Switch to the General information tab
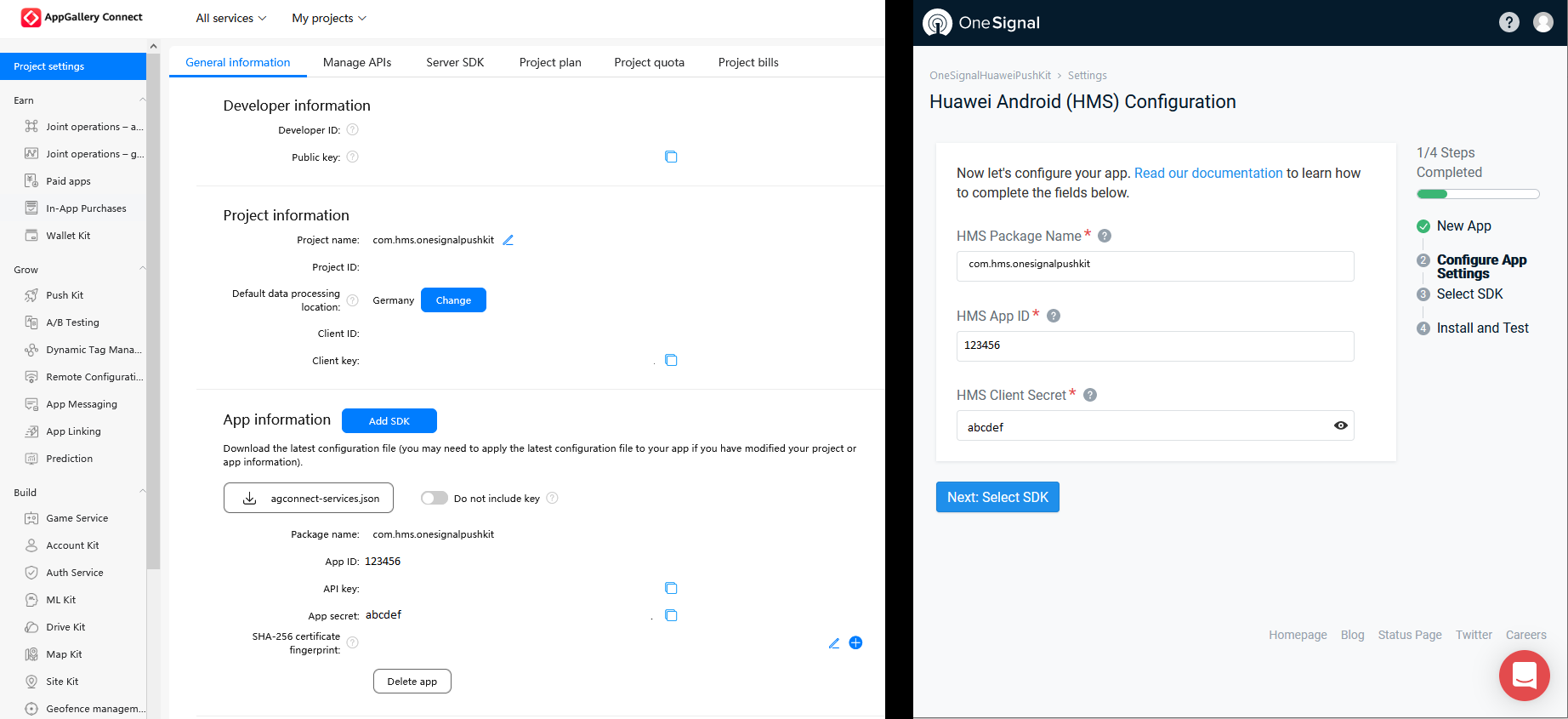The height and width of the screenshot is (719, 1568). click(x=238, y=62)
